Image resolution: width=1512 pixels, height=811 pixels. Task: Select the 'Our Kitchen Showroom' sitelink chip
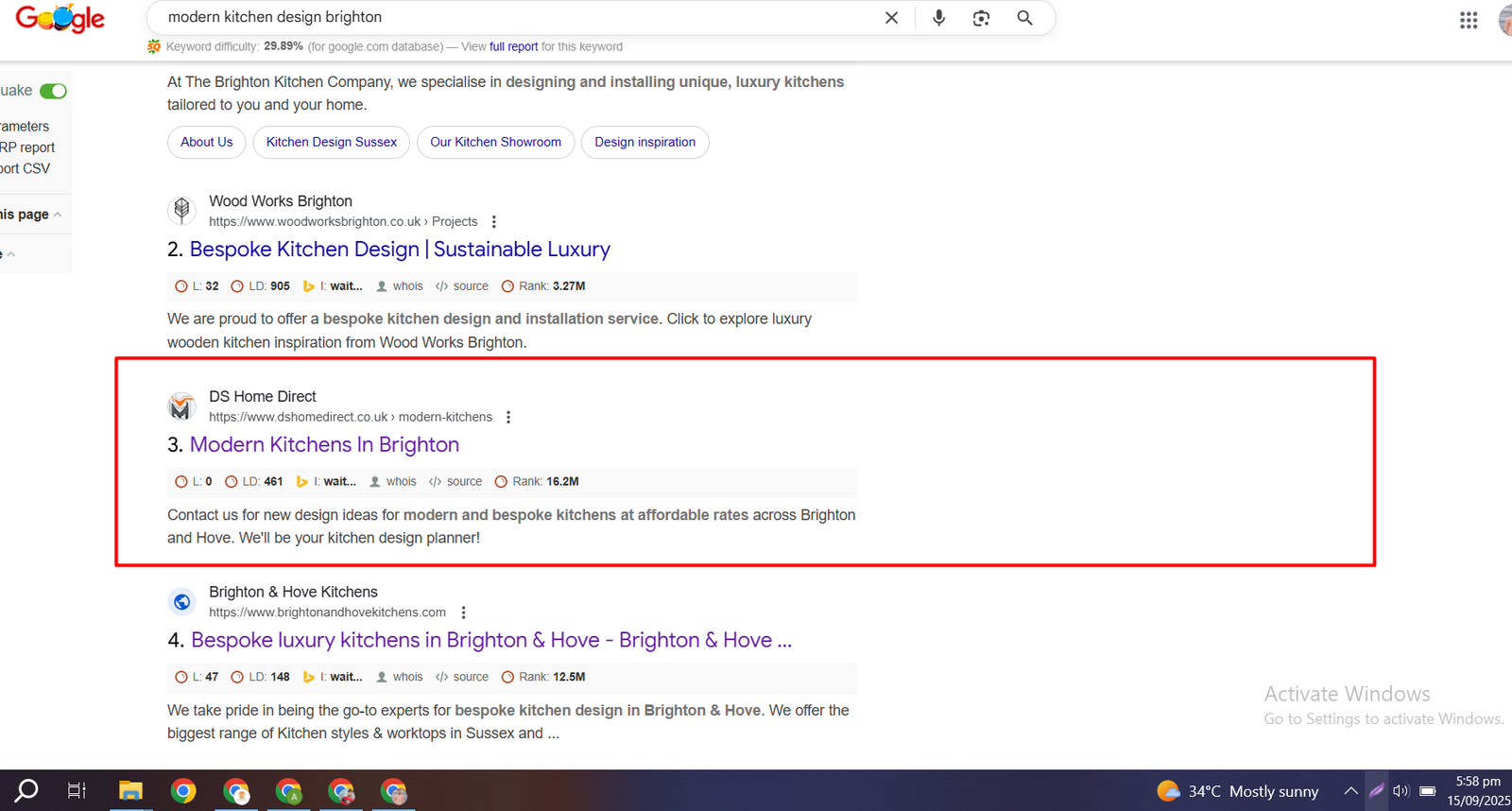pos(495,142)
